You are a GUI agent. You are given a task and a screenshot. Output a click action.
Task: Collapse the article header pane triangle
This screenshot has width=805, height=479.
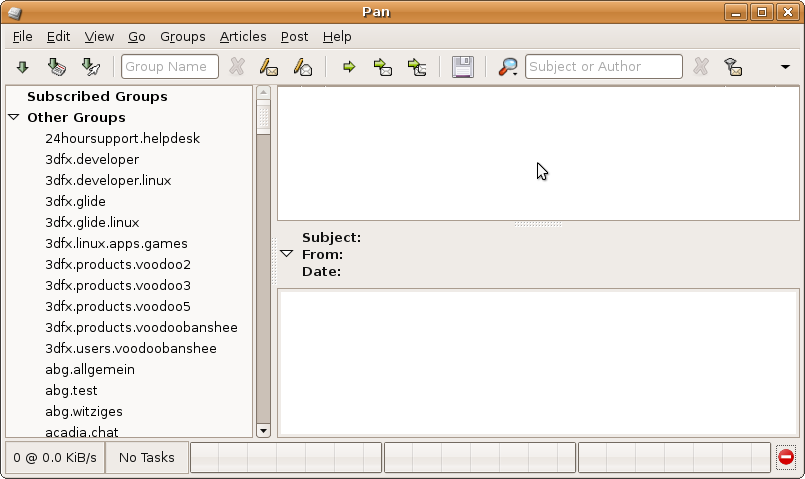[x=287, y=254]
